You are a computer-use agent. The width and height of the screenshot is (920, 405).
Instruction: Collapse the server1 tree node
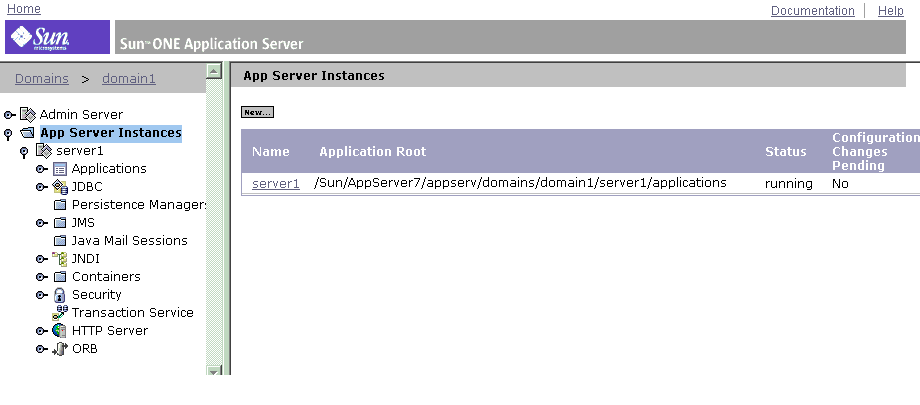[x=24, y=153]
